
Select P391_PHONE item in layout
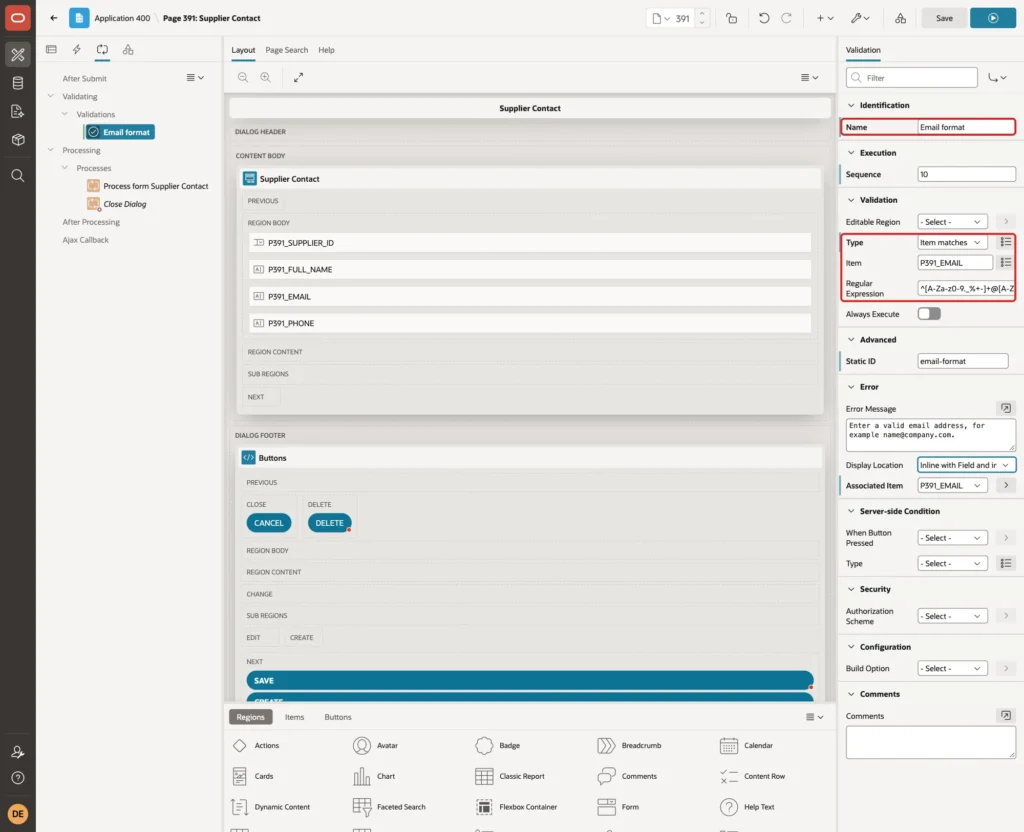[x=530, y=323]
